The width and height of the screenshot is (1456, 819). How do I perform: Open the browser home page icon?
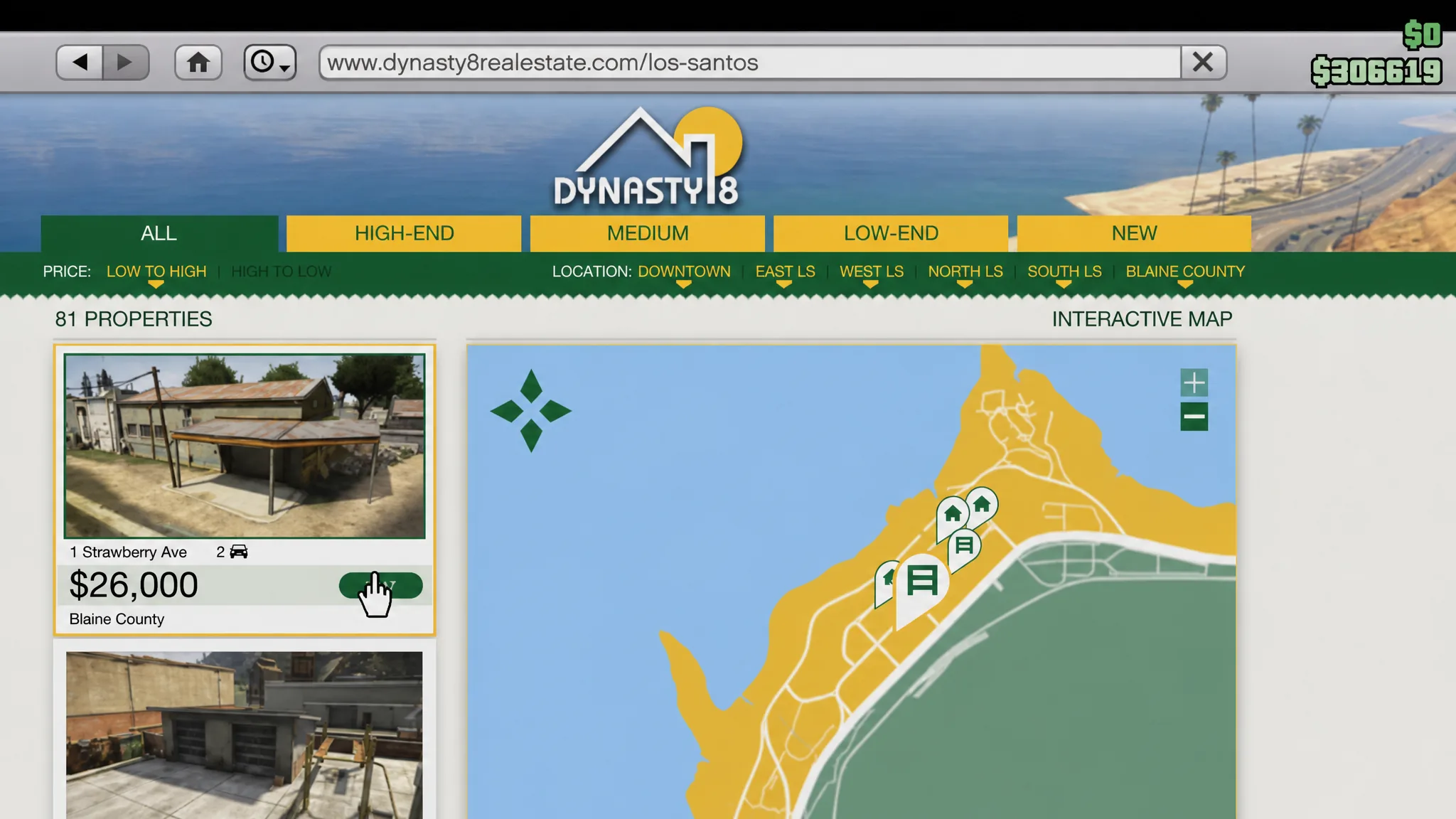pyautogui.click(x=198, y=63)
